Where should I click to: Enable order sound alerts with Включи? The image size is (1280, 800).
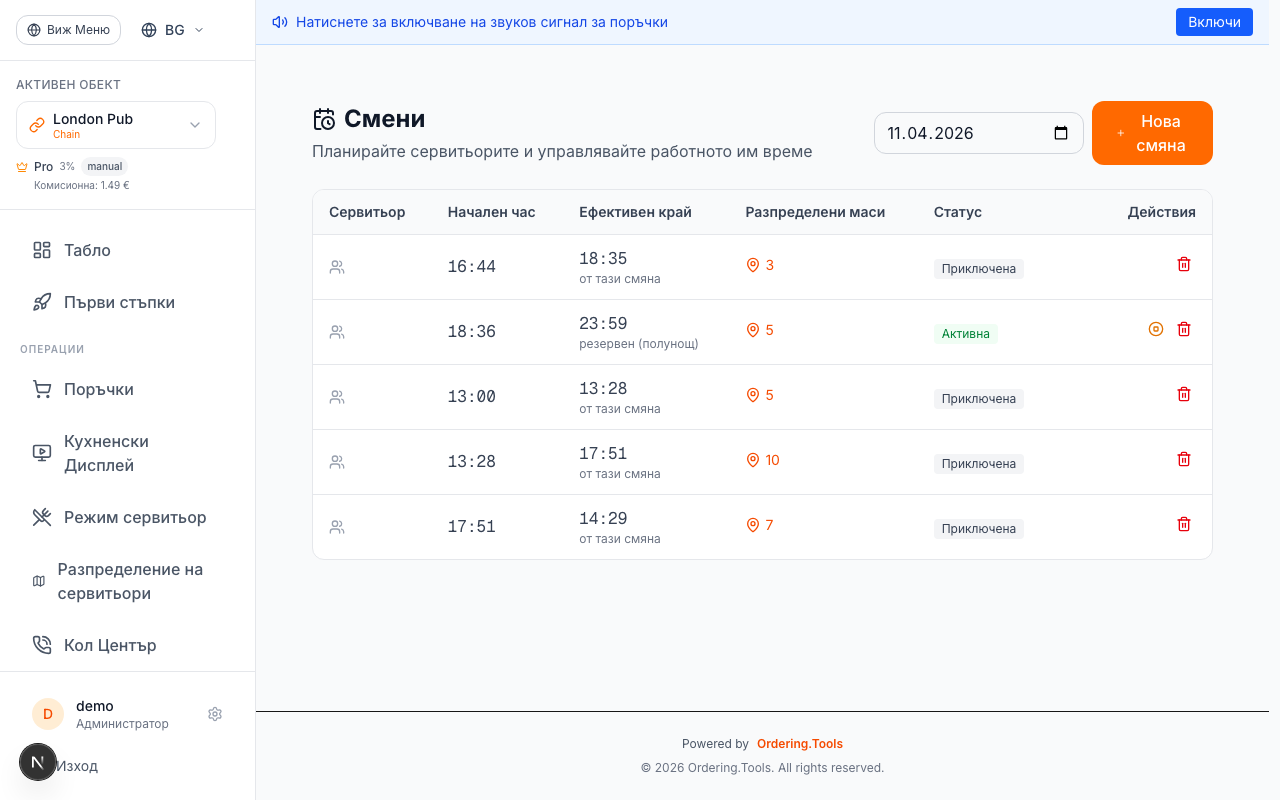coord(1213,21)
